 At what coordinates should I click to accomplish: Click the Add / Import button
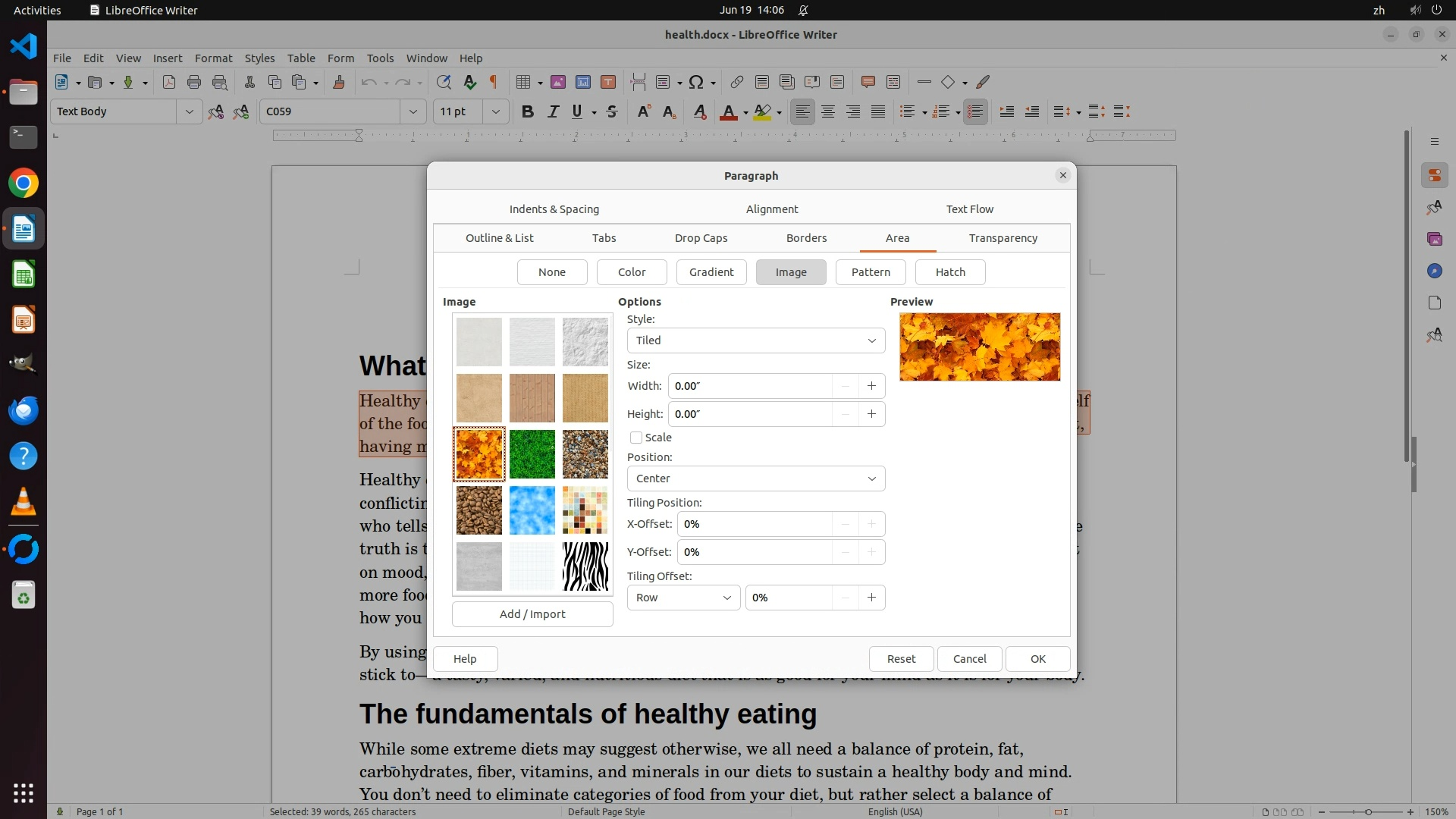pyautogui.click(x=532, y=614)
